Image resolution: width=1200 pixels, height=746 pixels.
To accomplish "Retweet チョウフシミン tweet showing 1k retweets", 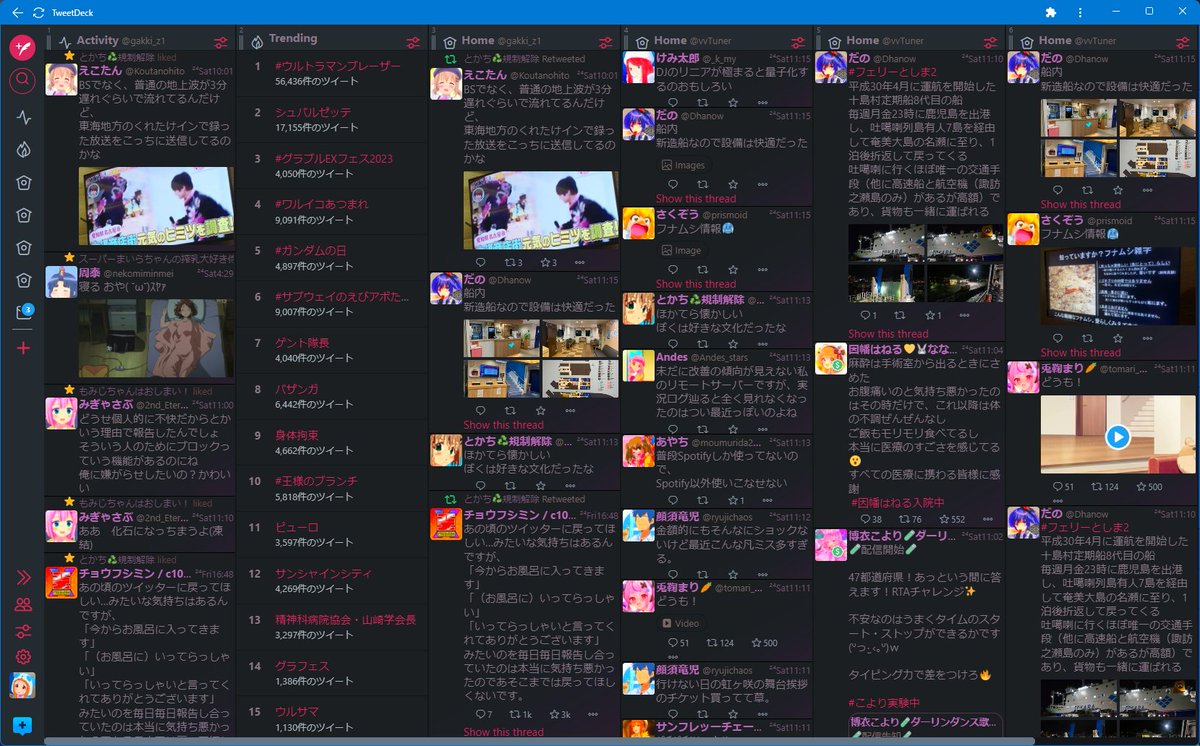I will (521, 714).
